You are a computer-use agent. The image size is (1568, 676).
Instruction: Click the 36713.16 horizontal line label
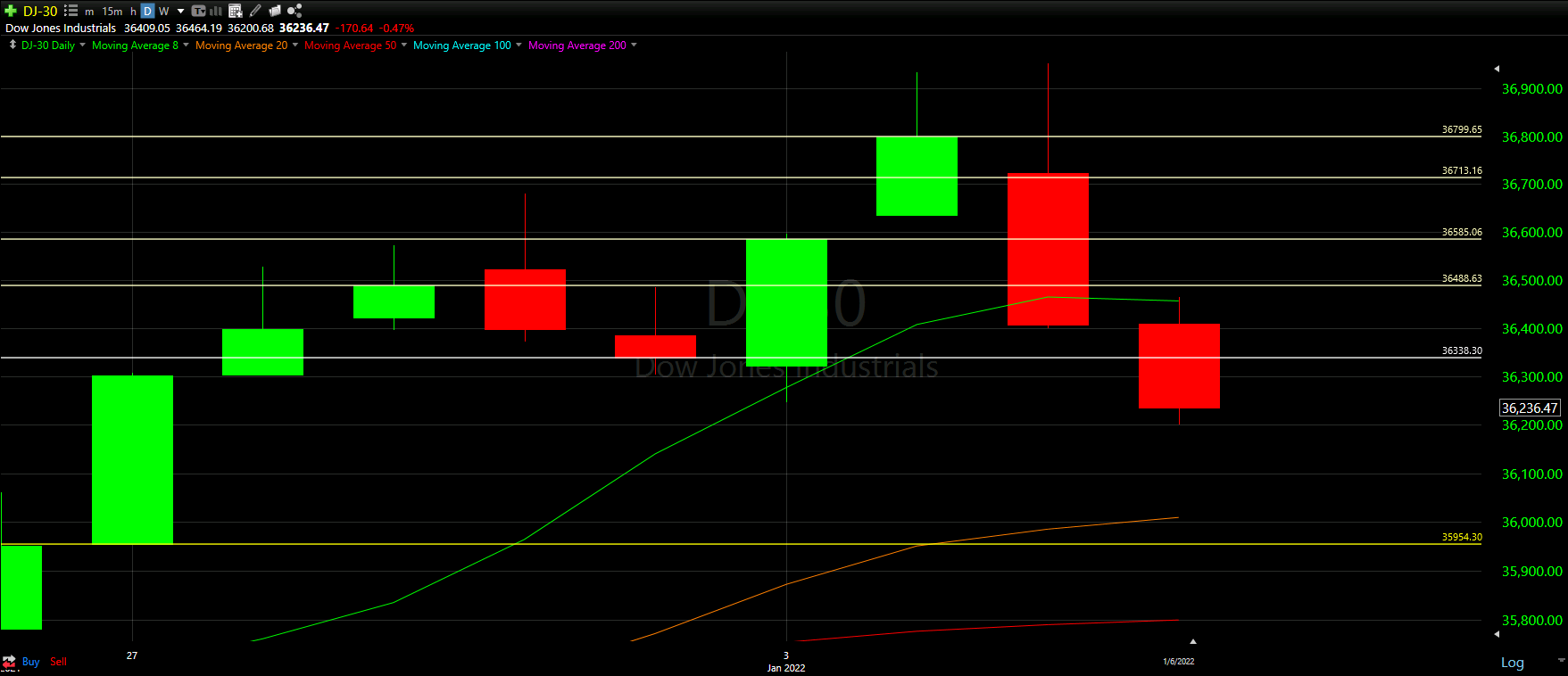1462,170
